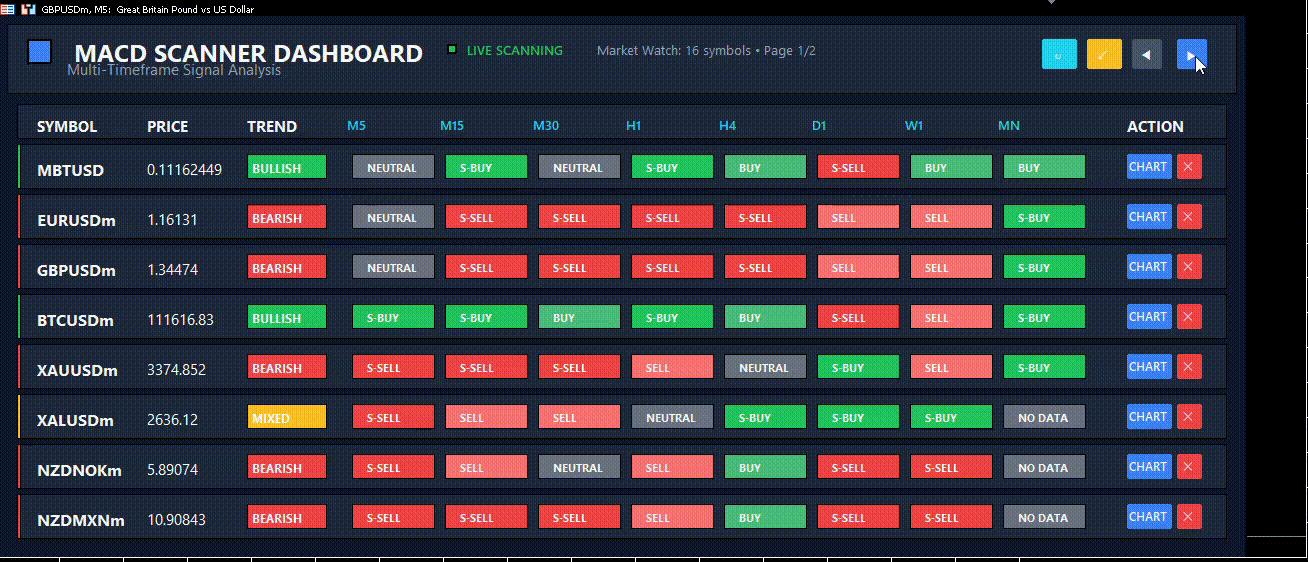Click the BULLISH trend badge for BTCUSDm
The height and width of the screenshot is (562, 1308).
[x=287, y=317]
